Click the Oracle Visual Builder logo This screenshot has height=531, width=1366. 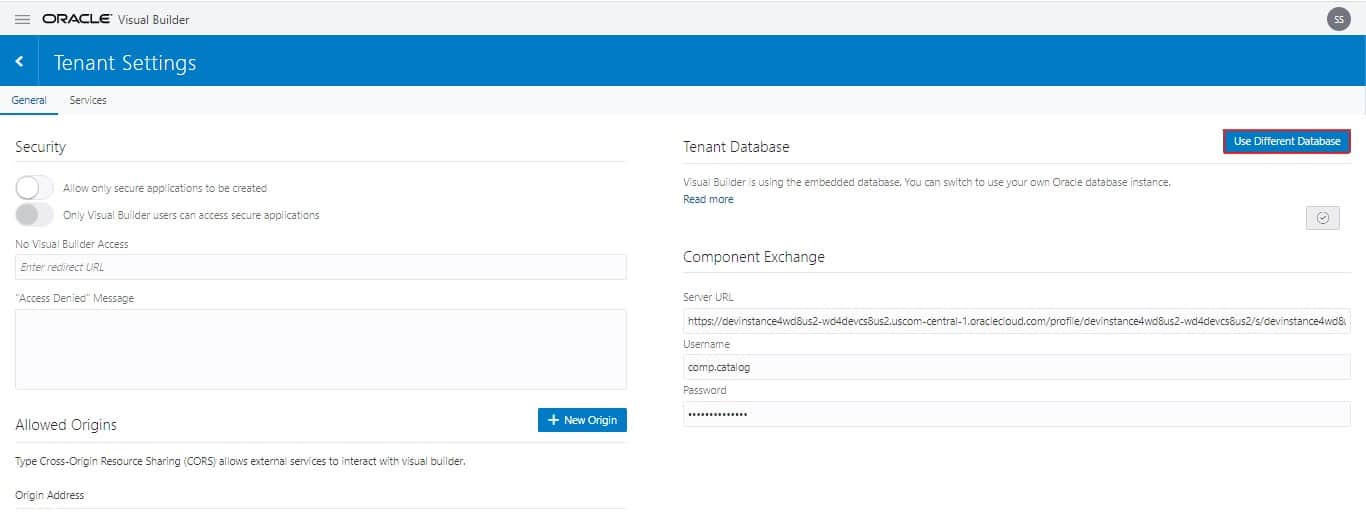pyautogui.click(x=116, y=19)
